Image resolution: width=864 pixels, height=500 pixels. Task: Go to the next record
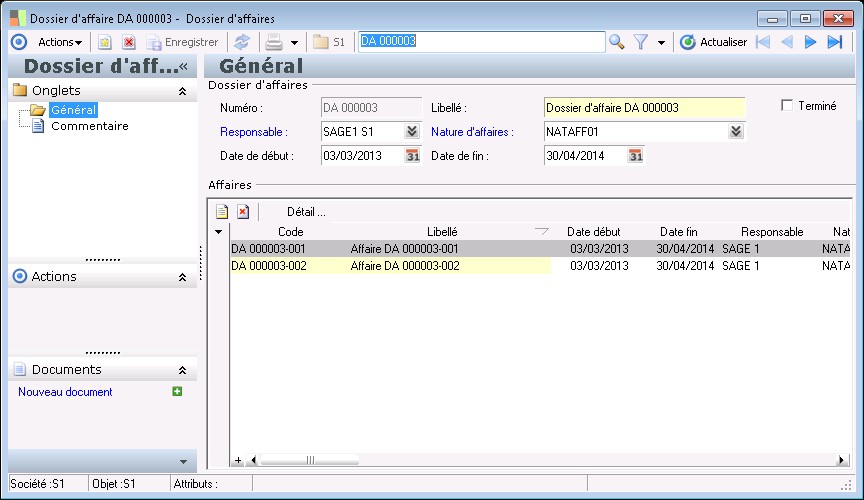811,42
